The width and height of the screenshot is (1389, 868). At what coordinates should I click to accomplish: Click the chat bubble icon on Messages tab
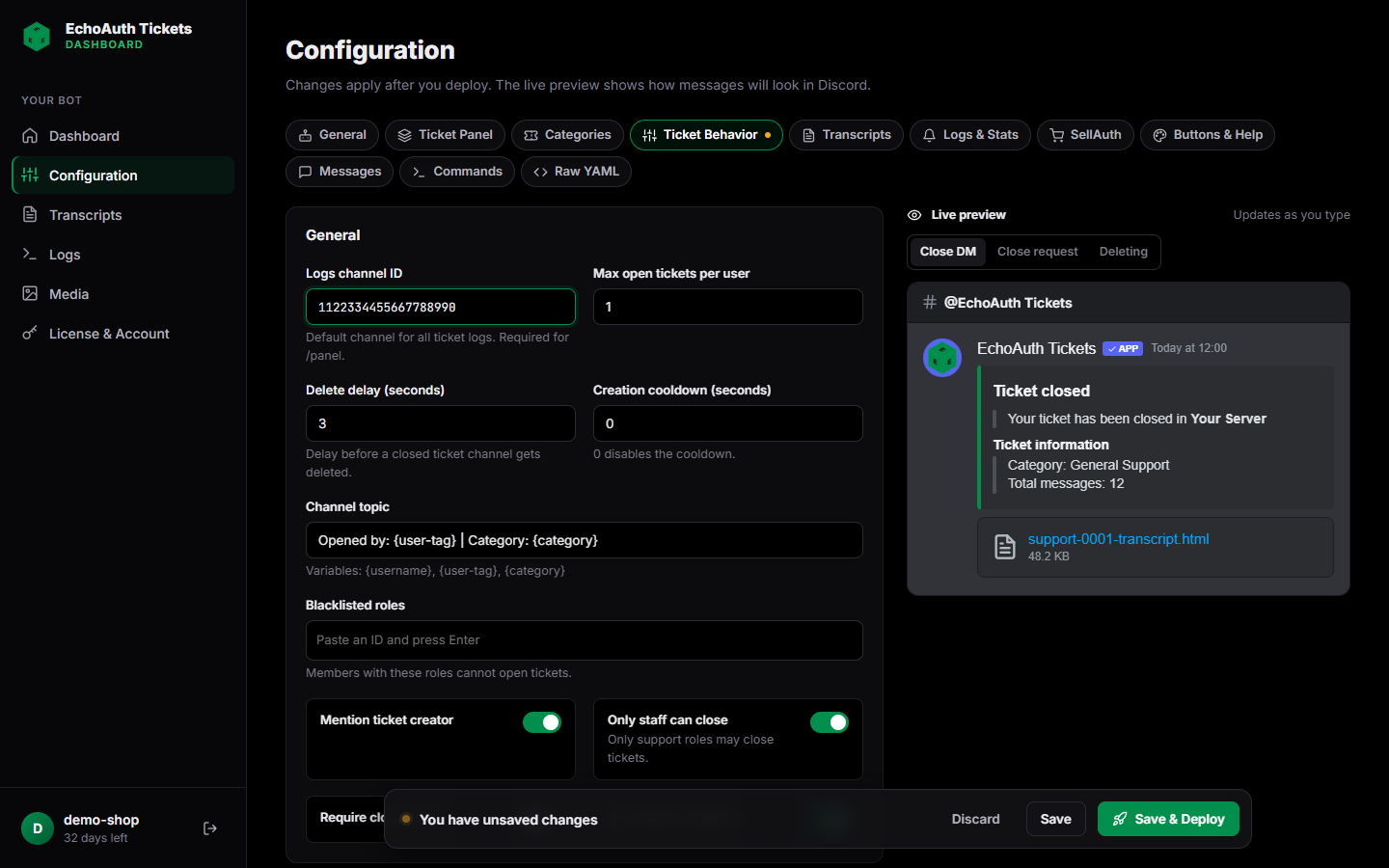[x=305, y=172]
